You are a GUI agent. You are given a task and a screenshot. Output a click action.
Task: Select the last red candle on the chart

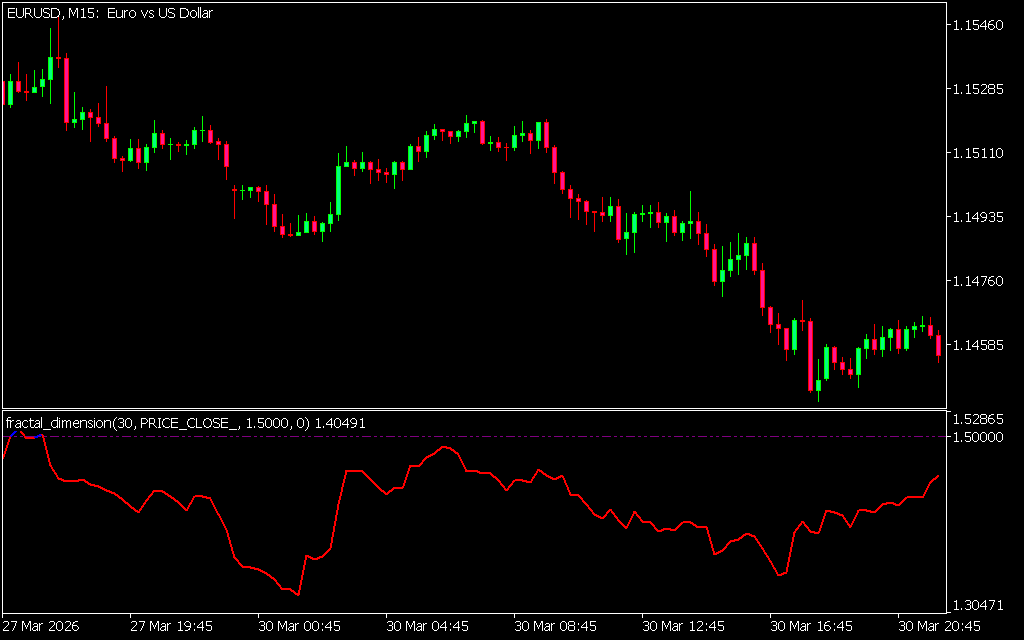[x=938, y=346]
